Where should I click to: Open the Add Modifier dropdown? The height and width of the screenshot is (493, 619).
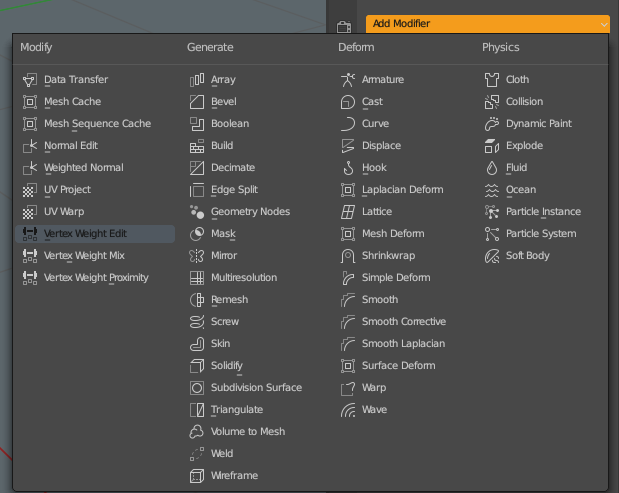click(x=488, y=24)
